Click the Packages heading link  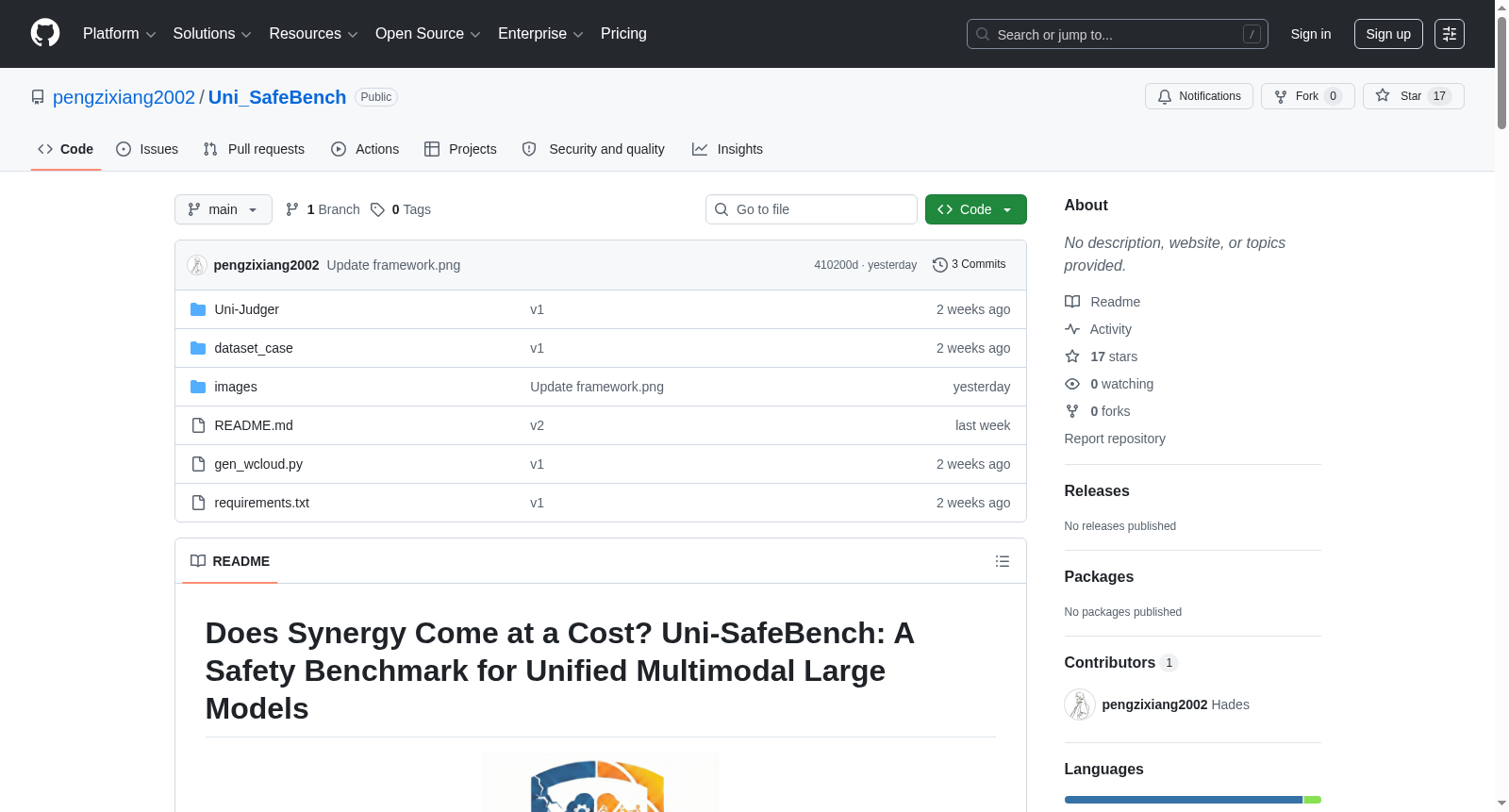tap(1099, 576)
